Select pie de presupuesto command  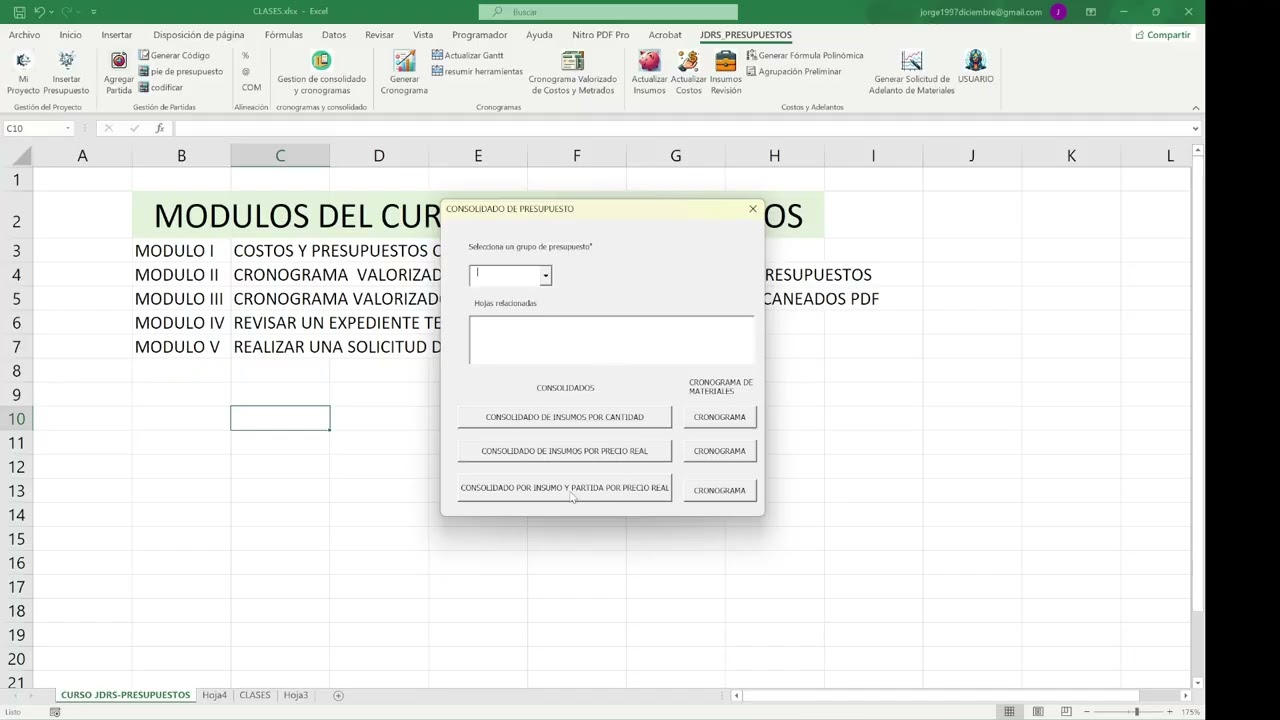click(180, 72)
